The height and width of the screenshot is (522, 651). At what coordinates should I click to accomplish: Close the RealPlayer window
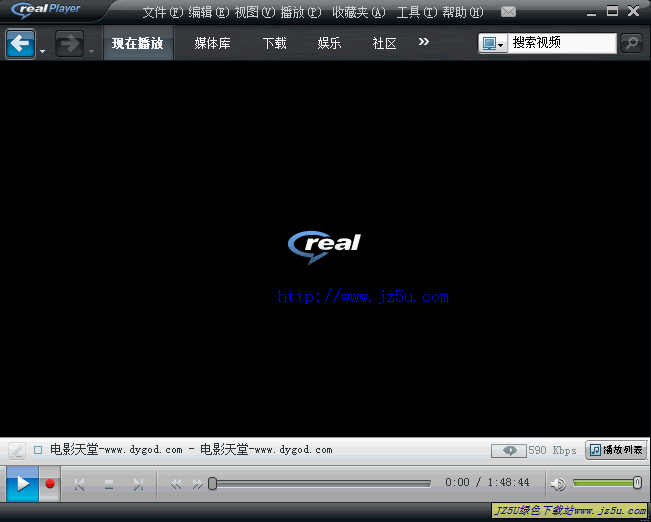(x=634, y=11)
